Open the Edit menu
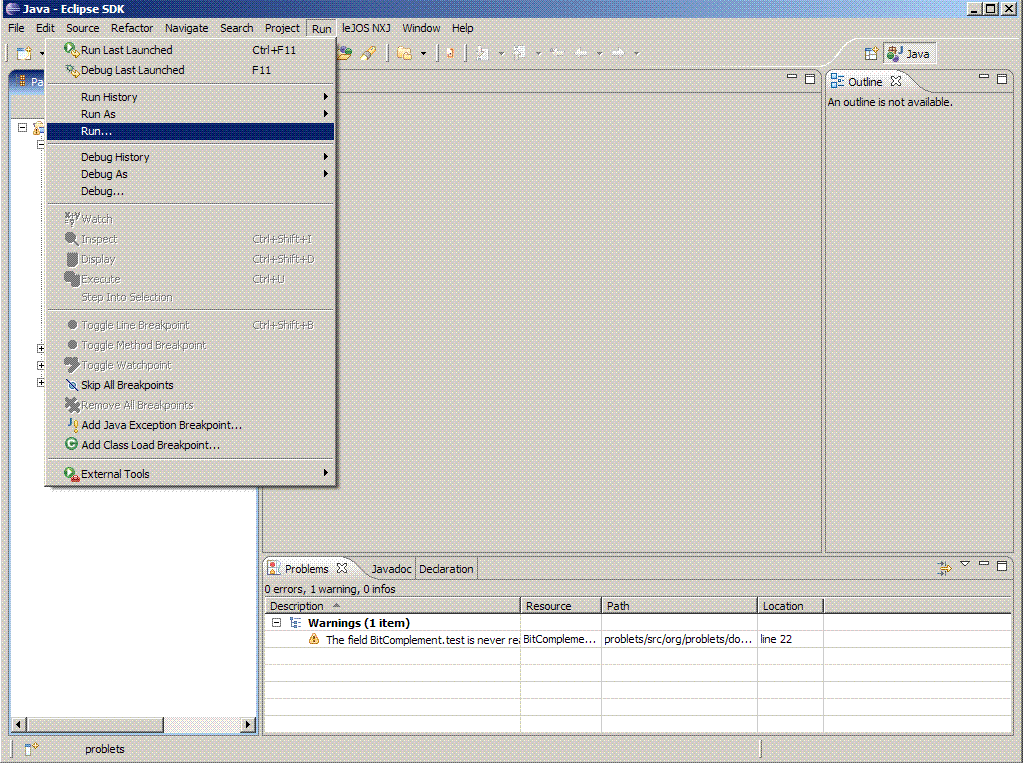The height and width of the screenshot is (765, 1025). coord(45,28)
